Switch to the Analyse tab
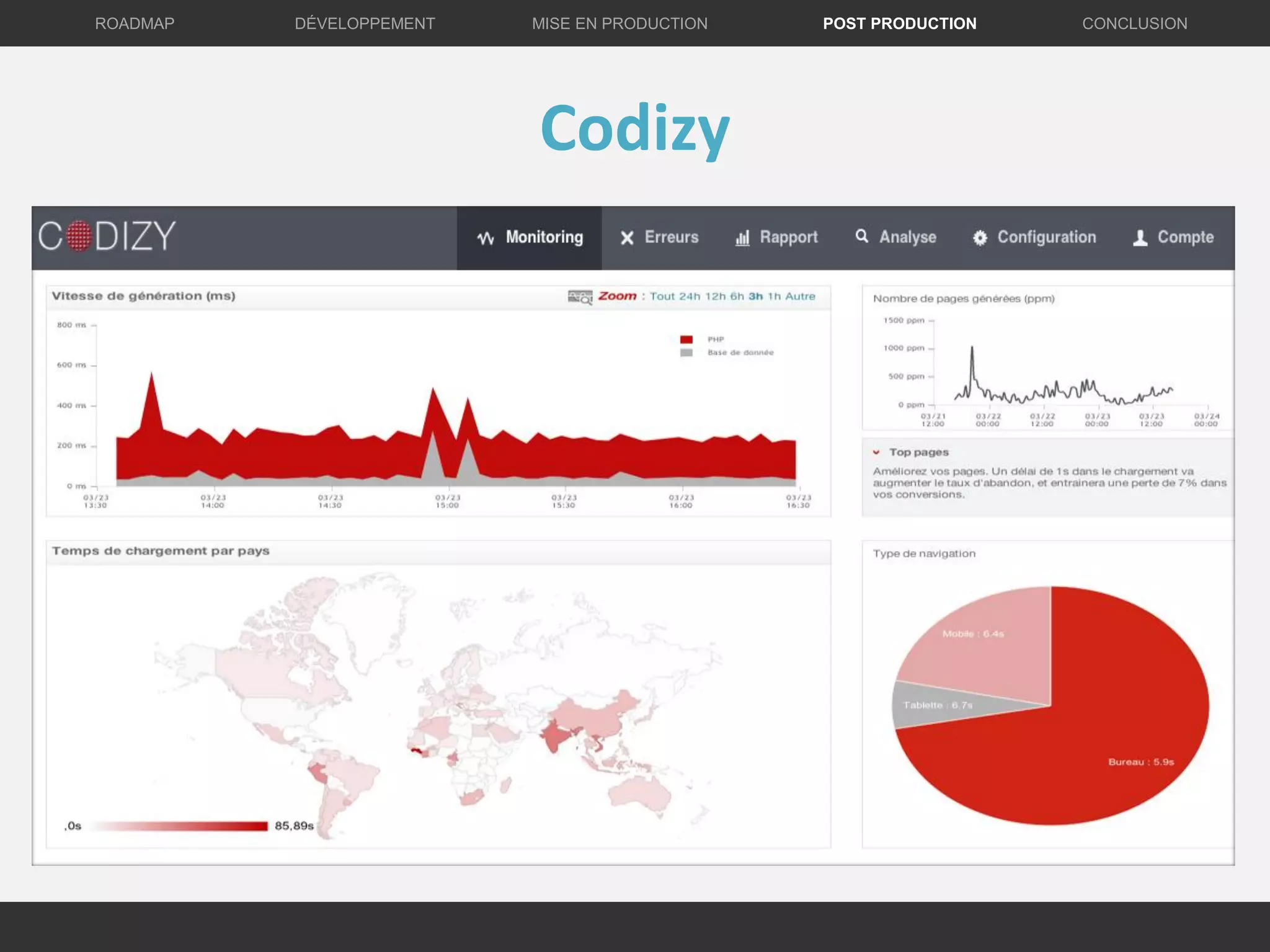Screen dimensions: 1270x952 895,238
